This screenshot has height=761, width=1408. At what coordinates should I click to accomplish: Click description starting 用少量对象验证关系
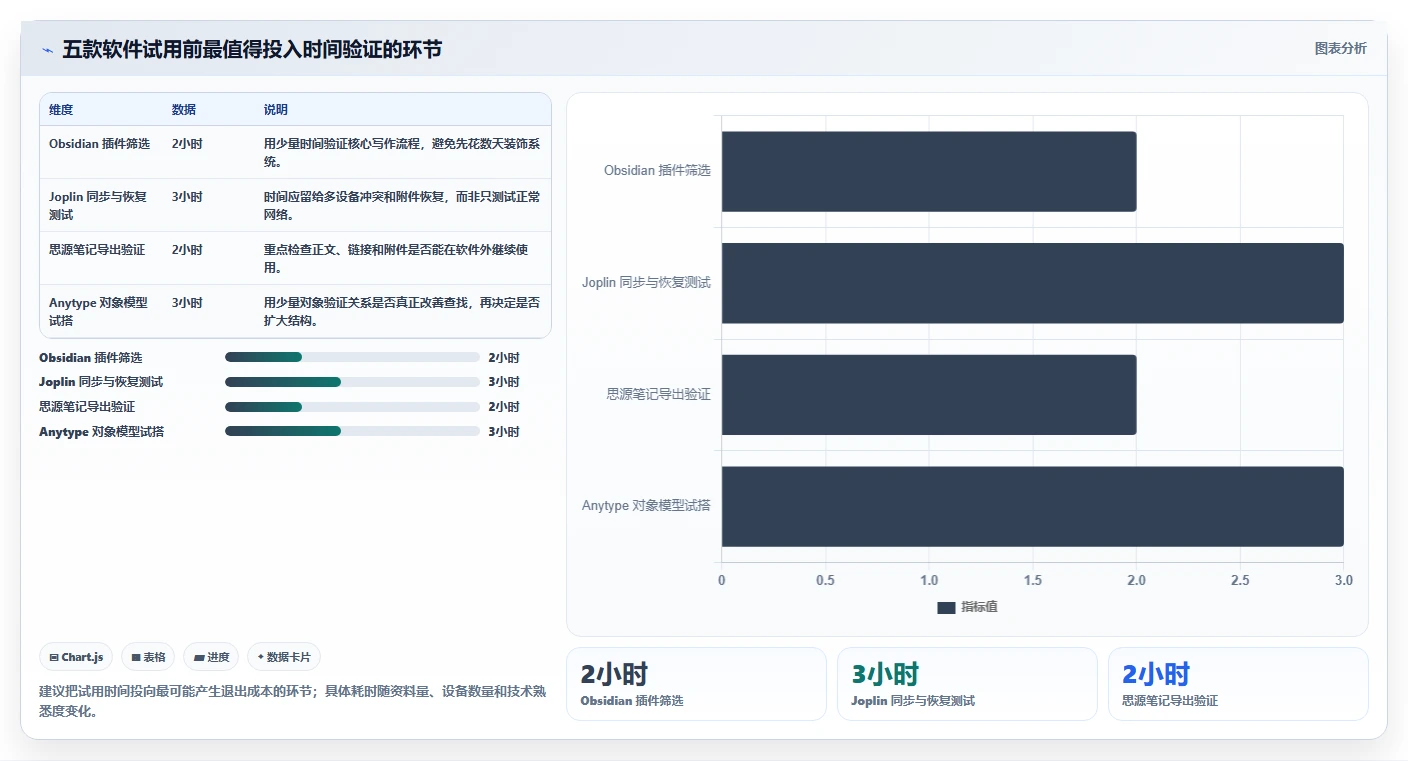pos(402,312)
